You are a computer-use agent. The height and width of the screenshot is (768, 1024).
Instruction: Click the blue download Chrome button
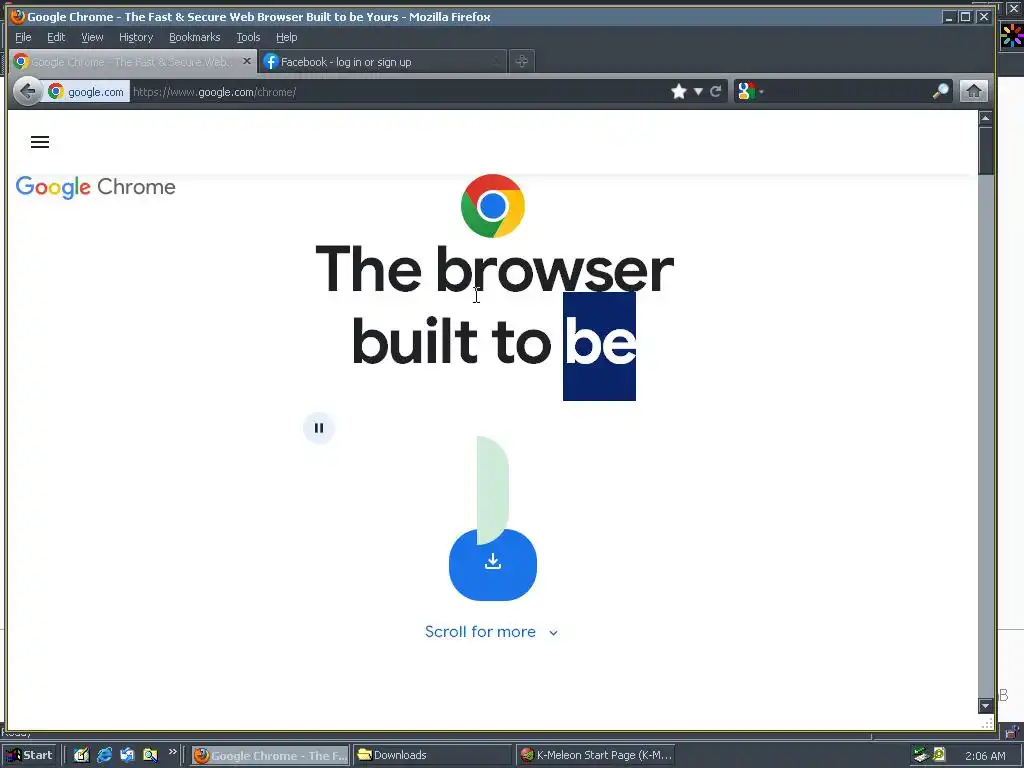493,564
